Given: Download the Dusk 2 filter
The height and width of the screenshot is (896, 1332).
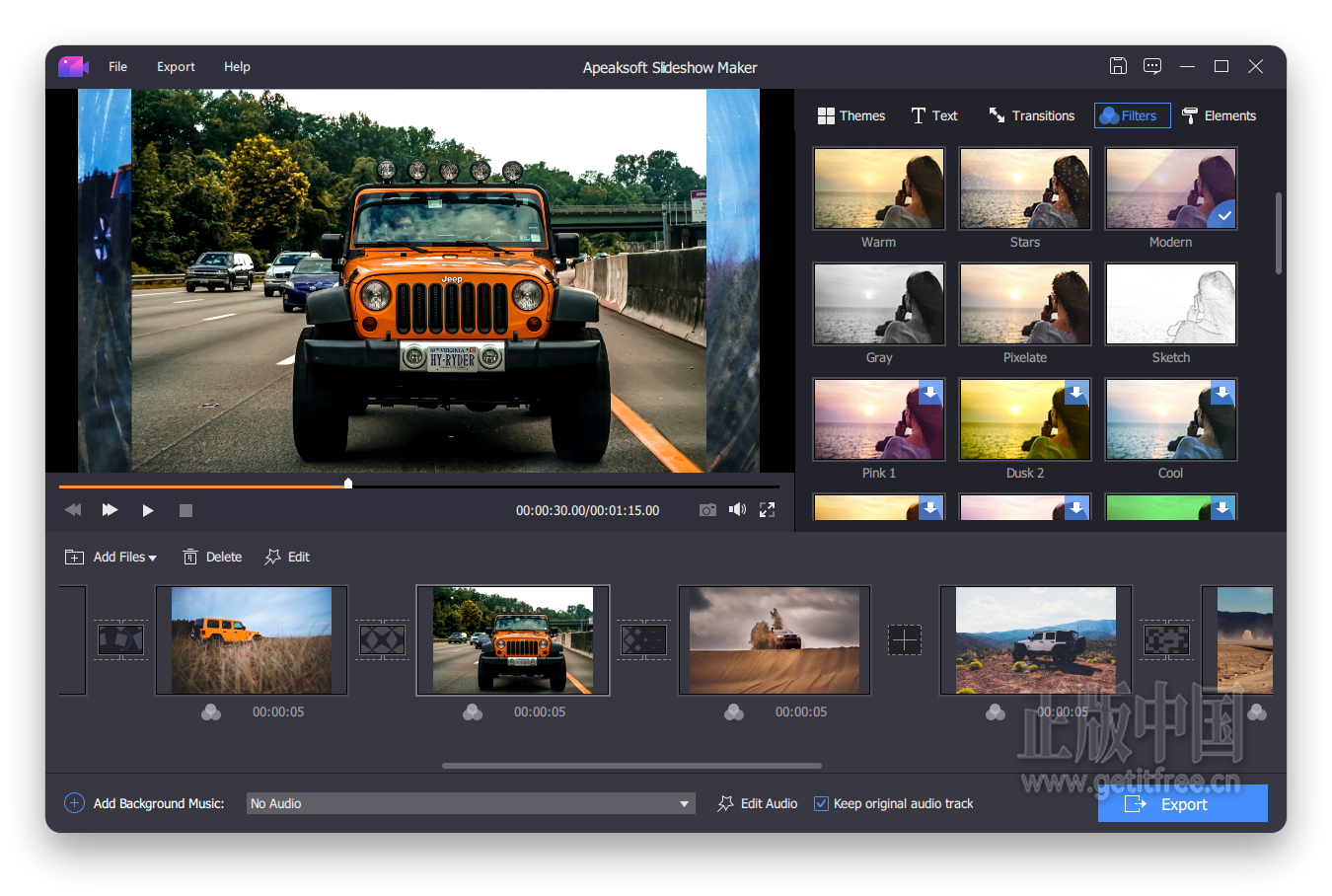Looking at the screenshot, I should click(1076, 393).
